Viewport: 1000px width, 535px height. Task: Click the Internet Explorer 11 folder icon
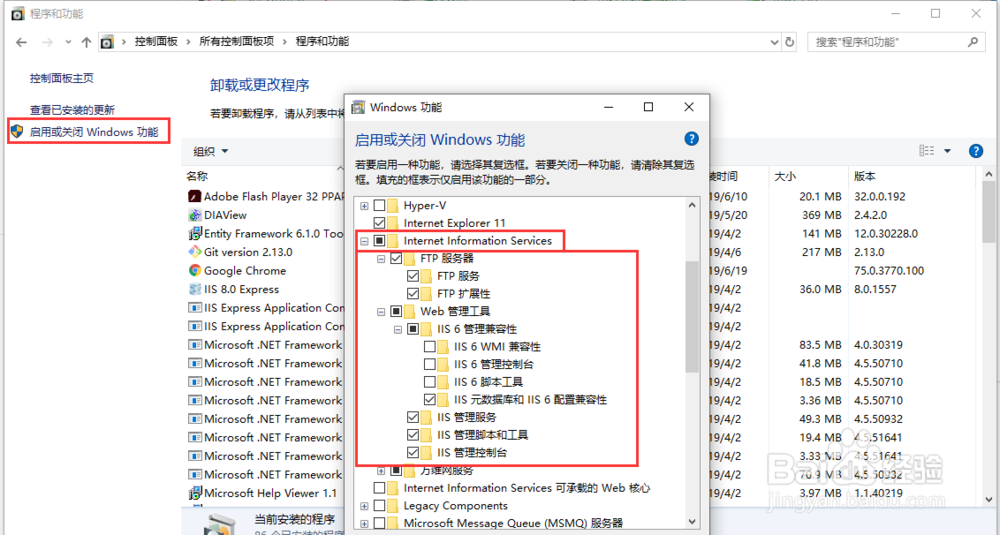[395, 223]
